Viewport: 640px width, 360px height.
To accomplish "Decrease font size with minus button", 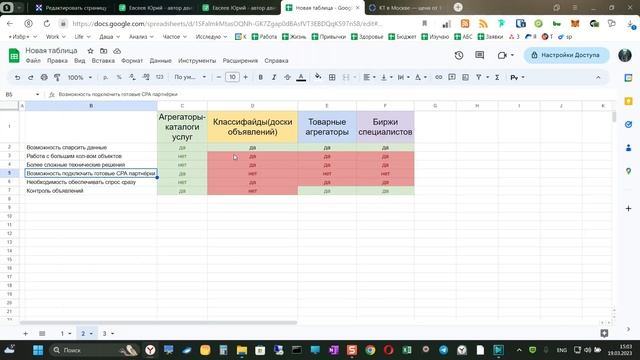I will (219, 77).
